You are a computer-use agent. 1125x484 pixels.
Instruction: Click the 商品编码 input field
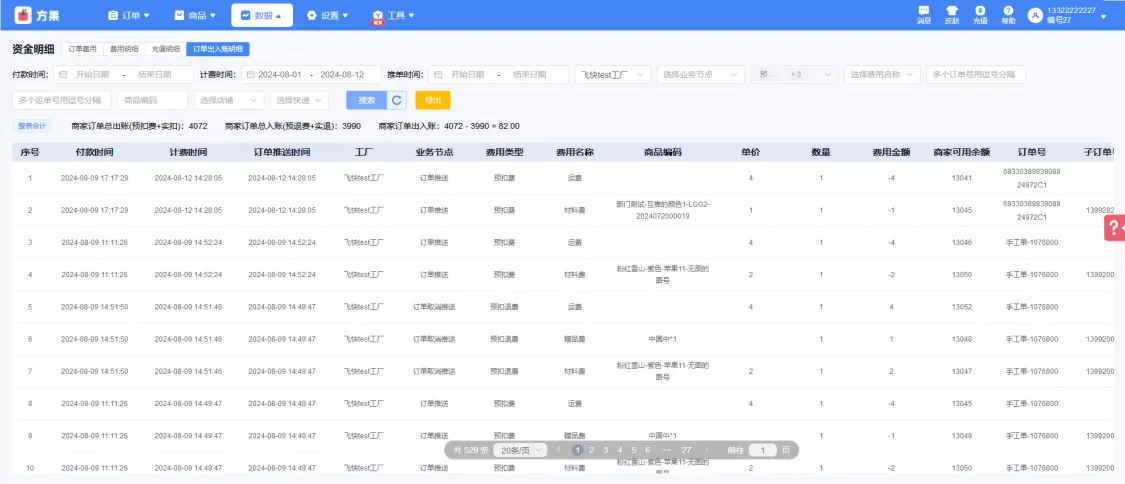coord(152,100)
